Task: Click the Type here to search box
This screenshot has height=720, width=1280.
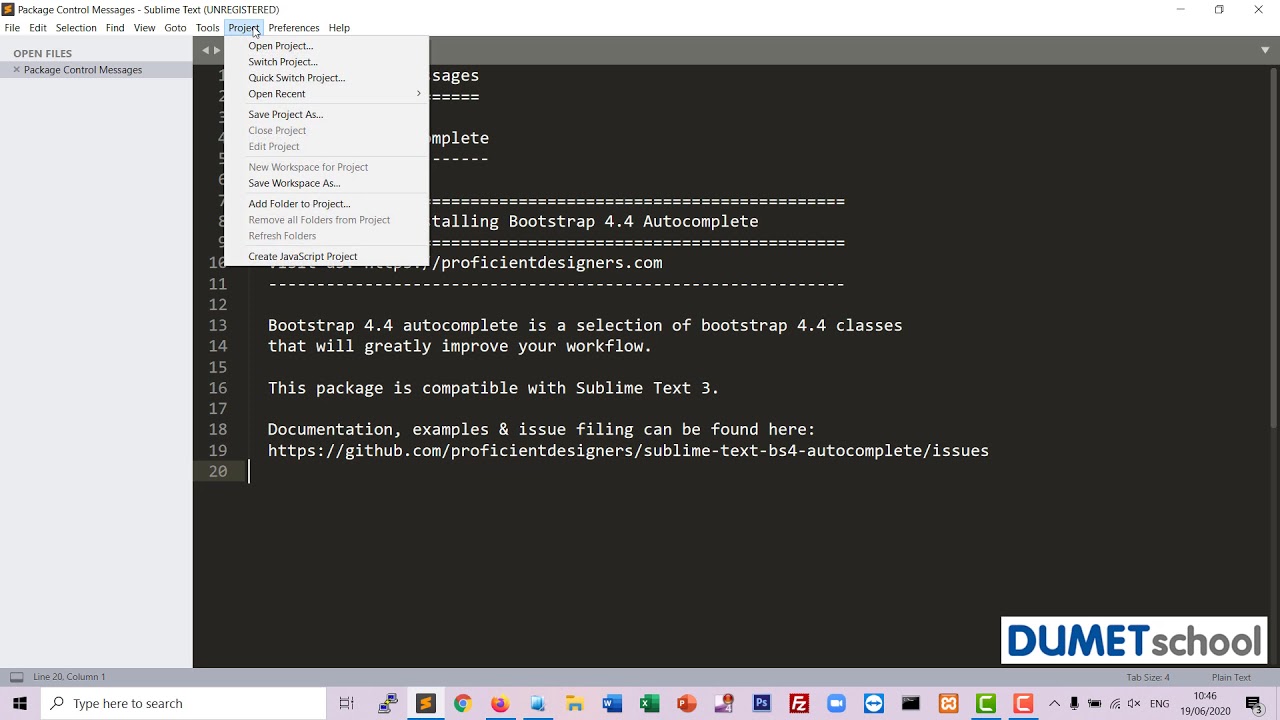Action: click(x=184, y=703)
